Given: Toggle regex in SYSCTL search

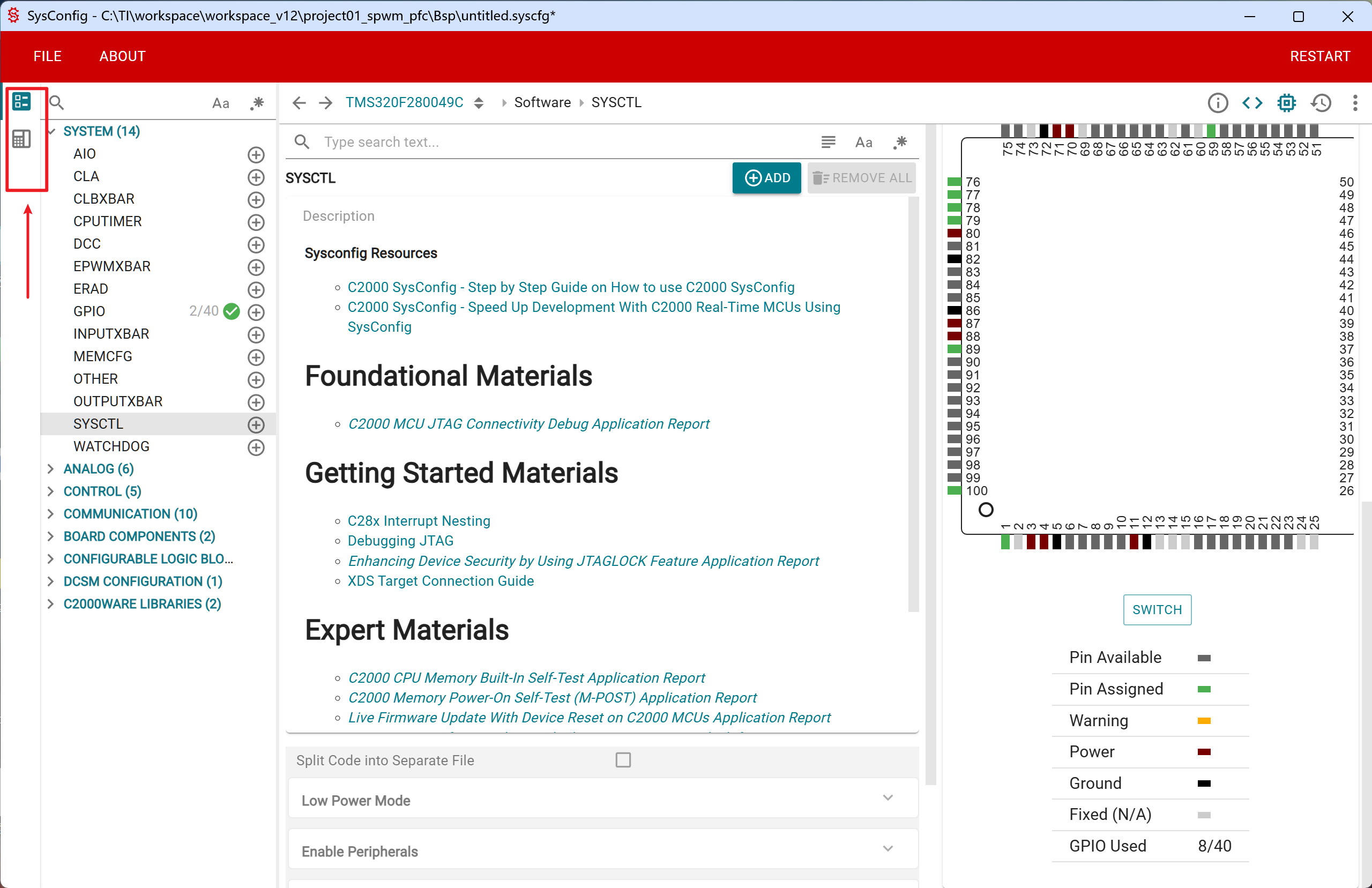Looking at the screenshot, I should (900, 143).
